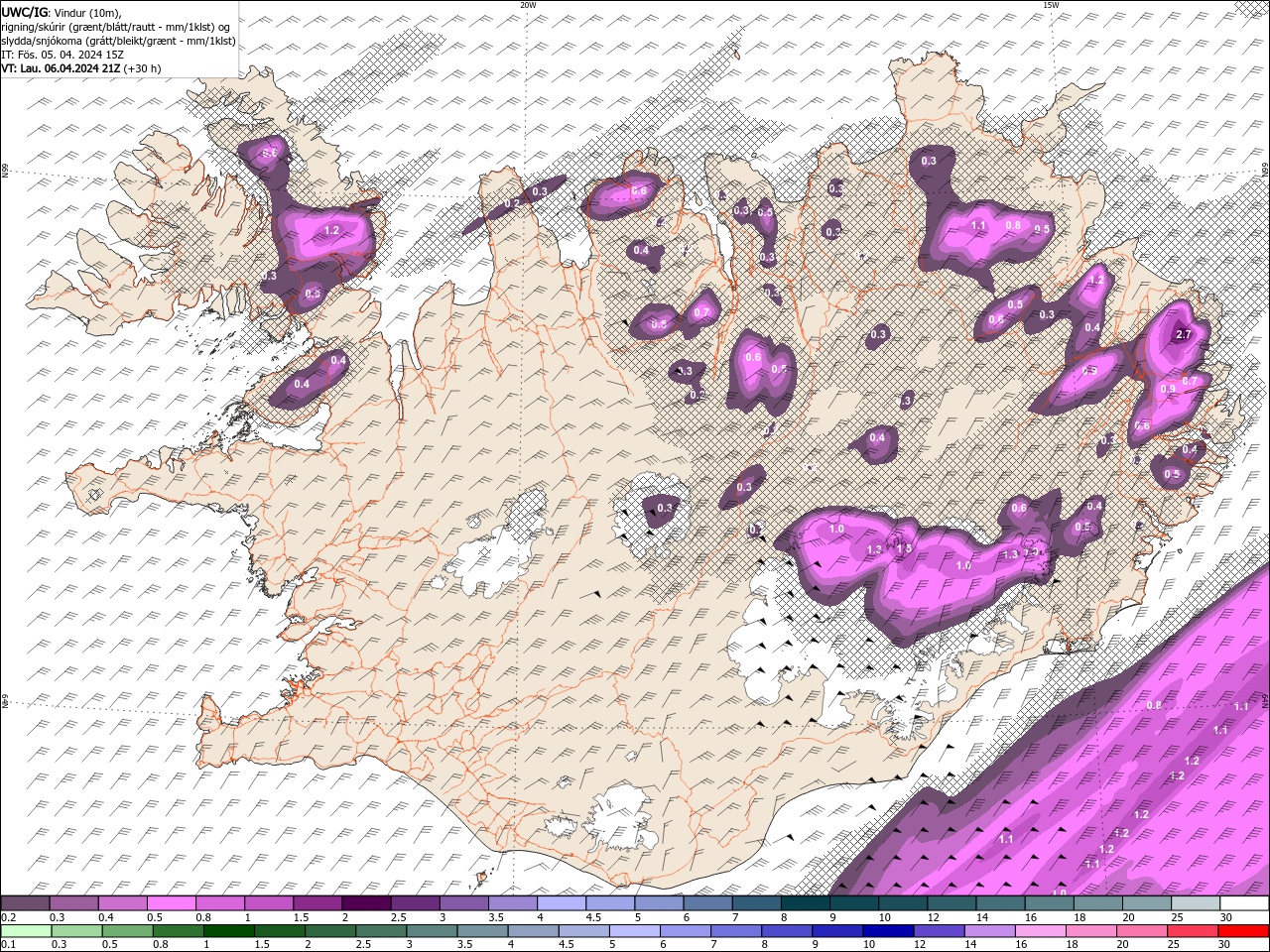Viewport: 1270px width, 952px height.
Task: Click the 'IT: Fös. 05. 04. 2024 15Z' line
Action: (63, 55)
